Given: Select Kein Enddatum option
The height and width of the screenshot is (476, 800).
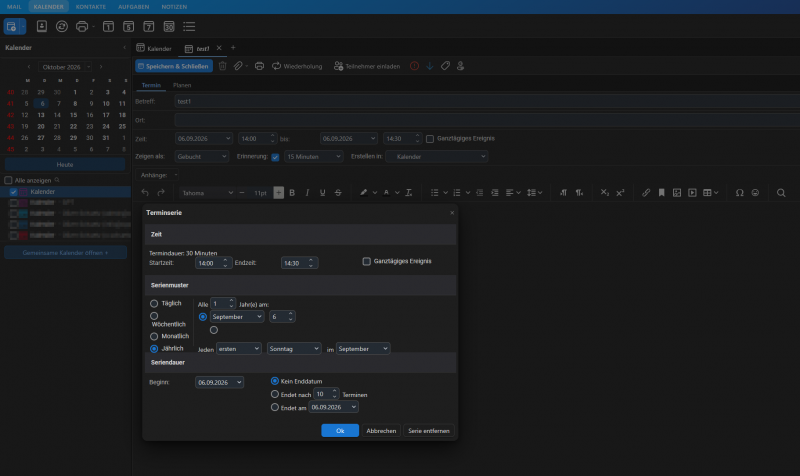Looking at the screenshot, I should (274, 381).
